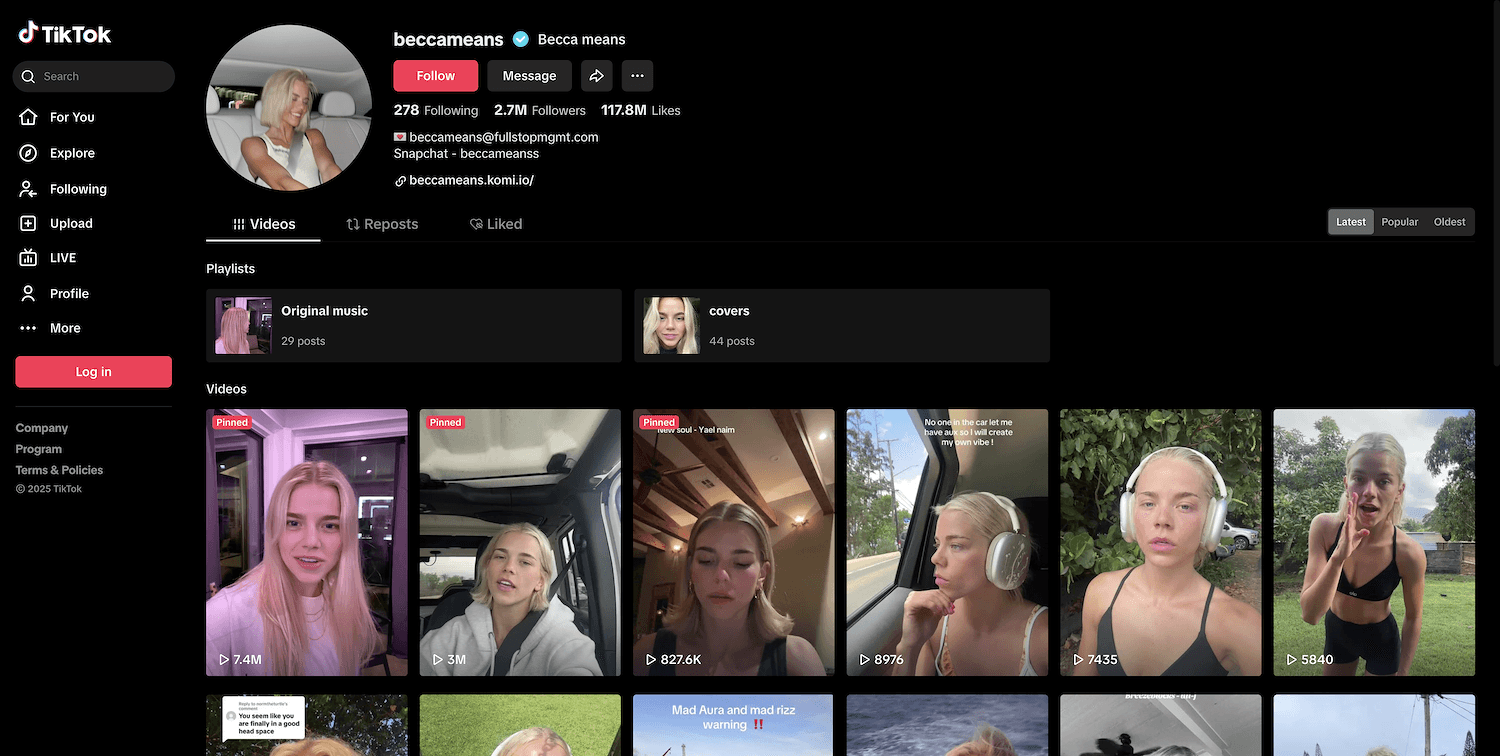Expand the Terms & Policies section
Image resolution: width=1500 pixels, height=756 pixels.
coord(59,470)
